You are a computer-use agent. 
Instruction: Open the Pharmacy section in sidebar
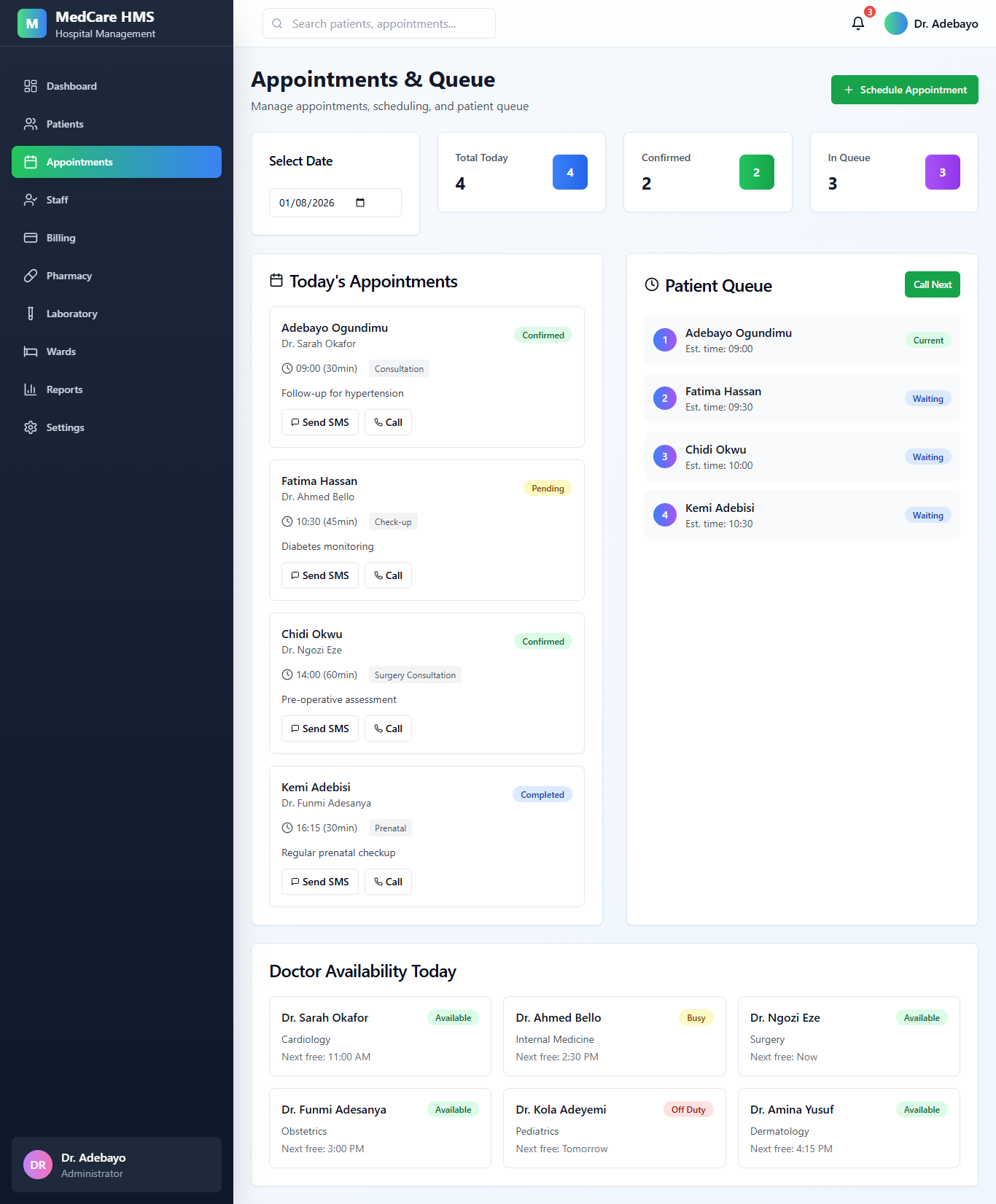click(69, 276)
